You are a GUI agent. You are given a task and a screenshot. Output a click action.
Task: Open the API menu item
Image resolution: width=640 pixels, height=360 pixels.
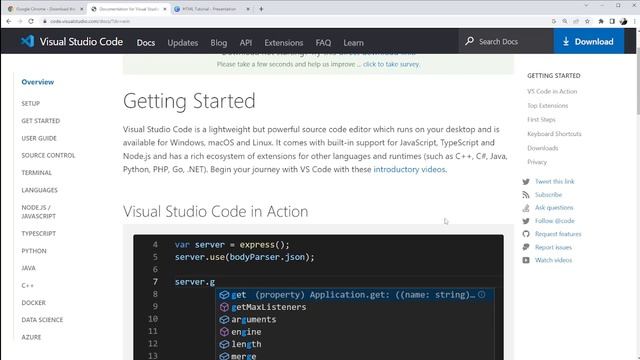(246, 42)
